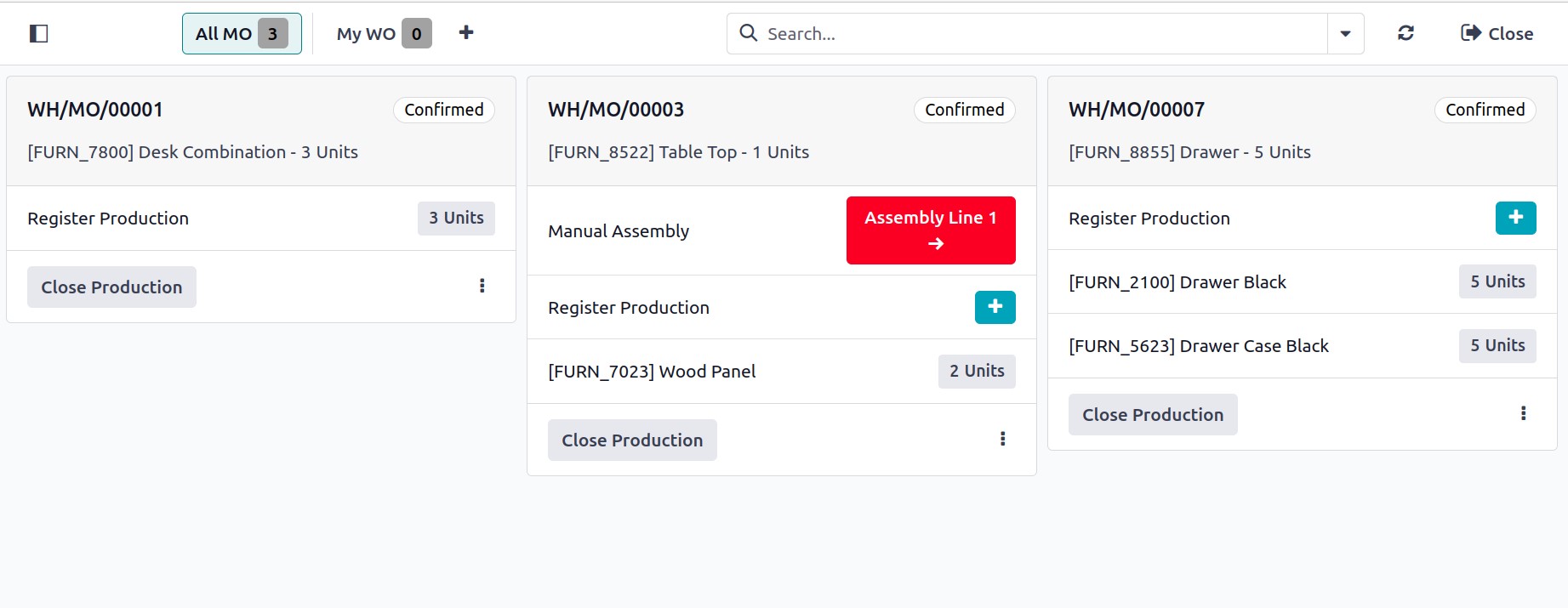
Task: Click the My WO count badge 0
Action: (x=417, y=33)
